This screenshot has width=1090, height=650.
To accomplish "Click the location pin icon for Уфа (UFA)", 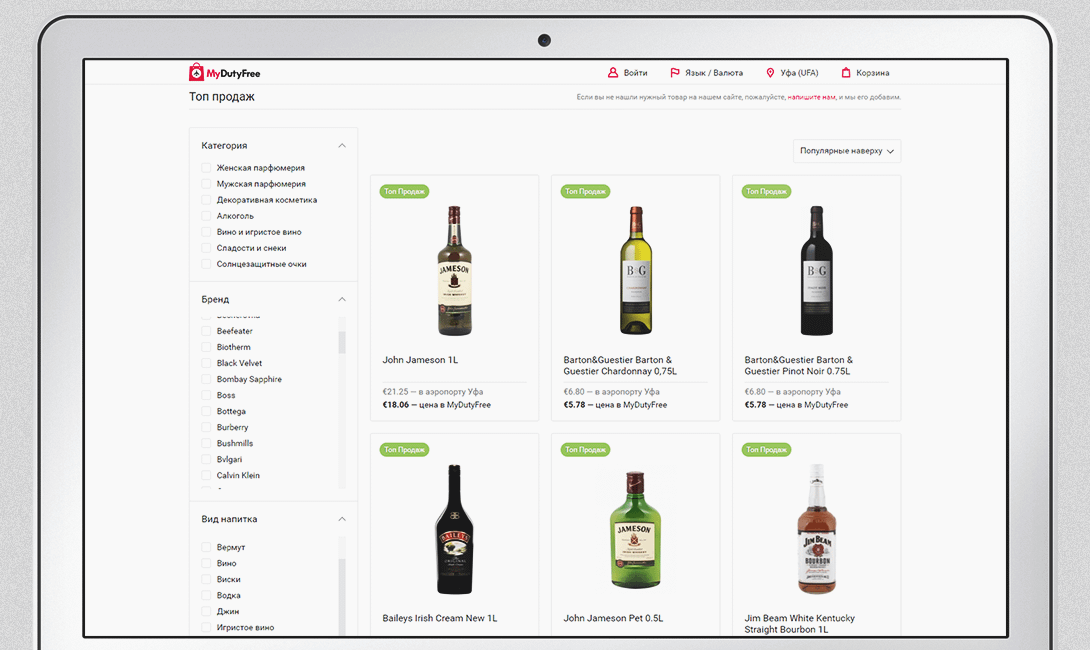I will pyautogui.click(x=770, y=72).
